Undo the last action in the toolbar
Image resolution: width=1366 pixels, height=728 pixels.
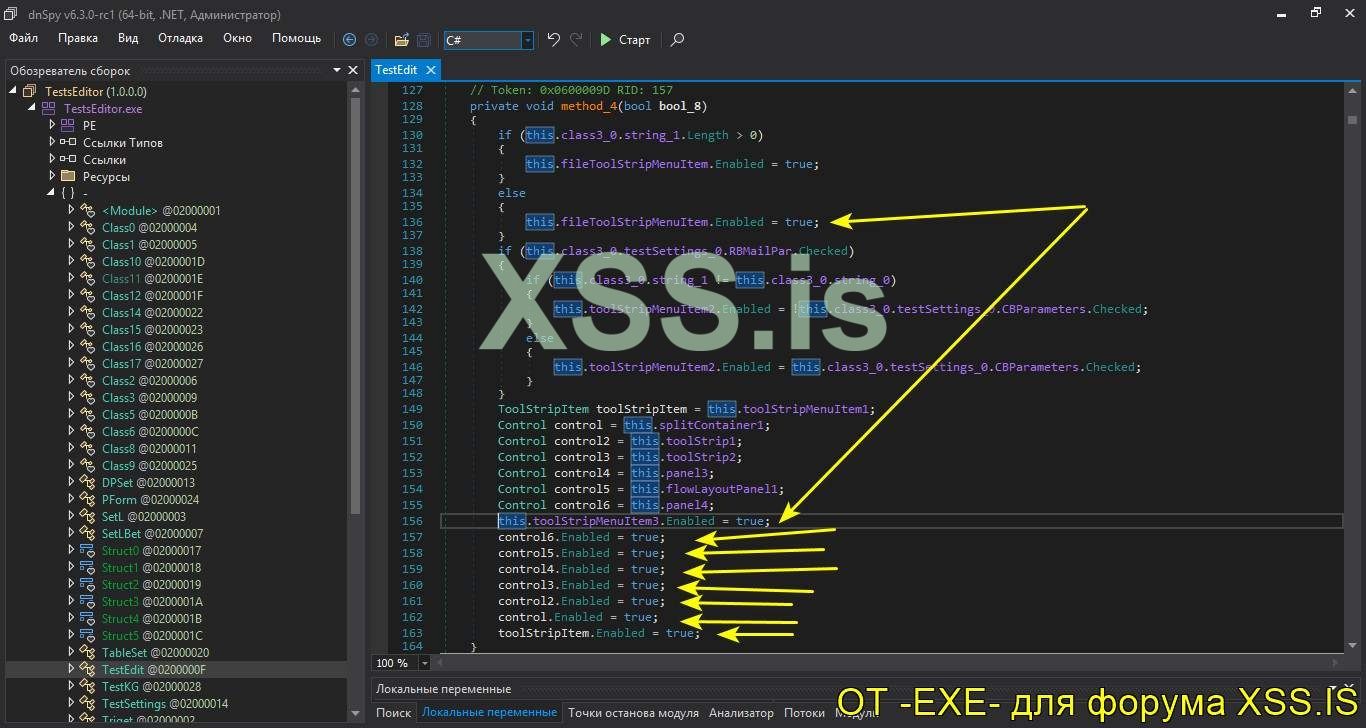[553, 40]
